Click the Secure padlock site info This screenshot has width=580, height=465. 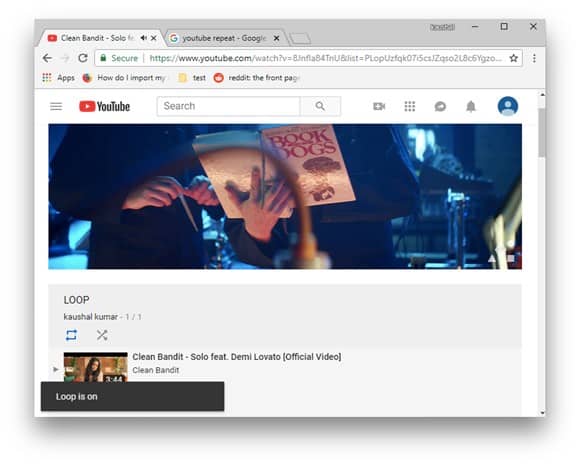[119, 58]
